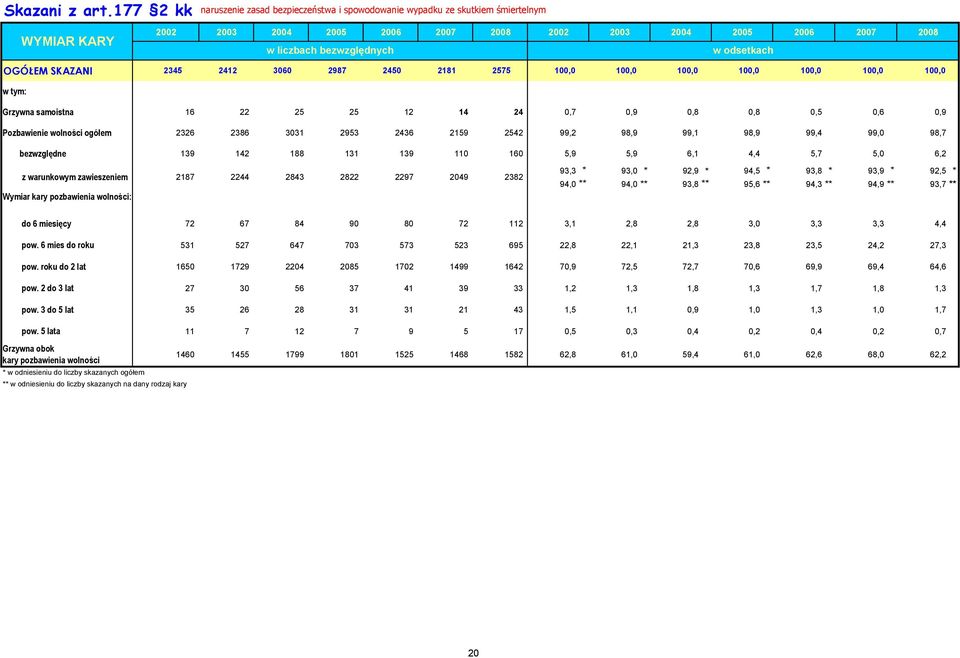Select the 'w odsetkach' header band
This screenshot has width=960, height=658.
(743, 50)
